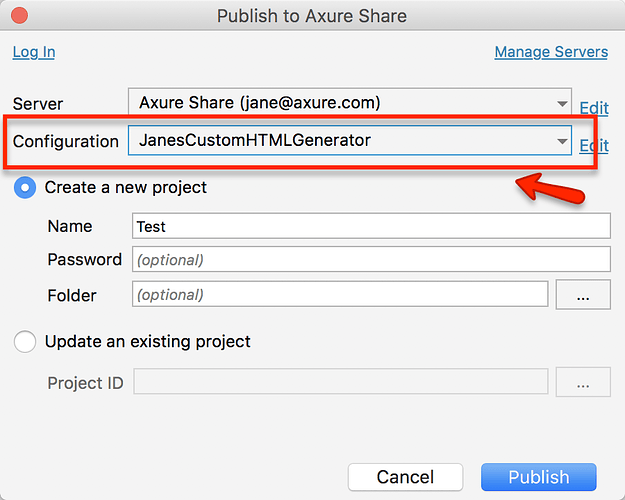625x500 pixels.
Task: Select the Create a new project option
Action: tap(27, 188)
